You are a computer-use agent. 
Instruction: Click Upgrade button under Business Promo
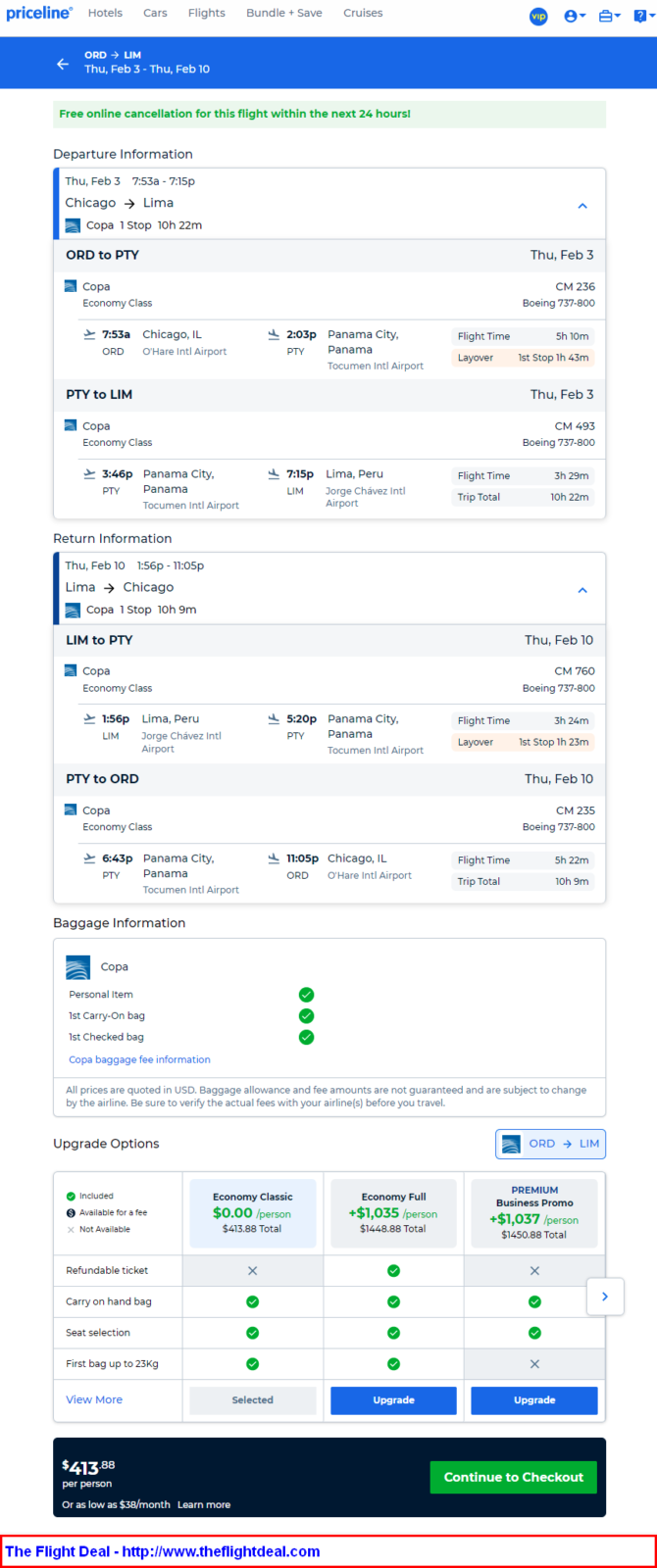534,1400
